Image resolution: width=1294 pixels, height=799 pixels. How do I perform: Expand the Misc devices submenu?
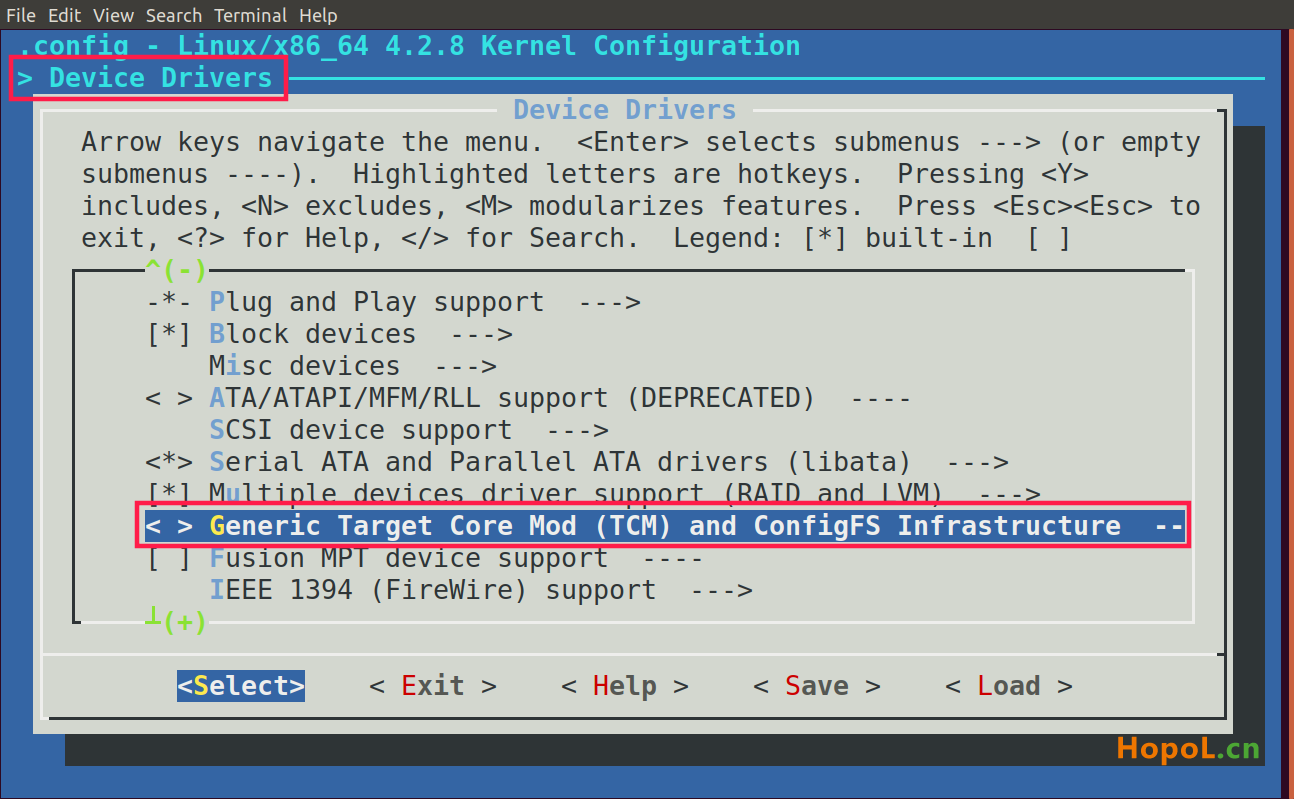pos(353,366)
